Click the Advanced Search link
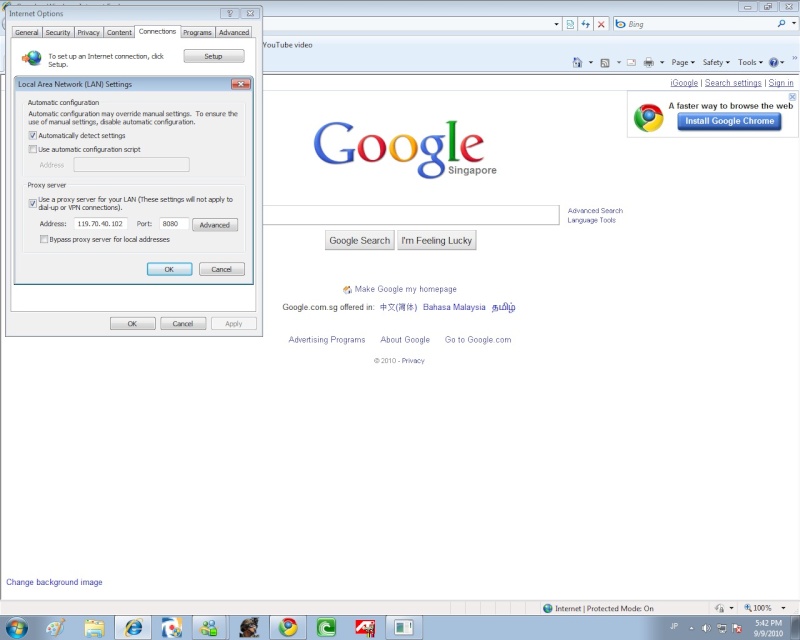The image size is (800, 640). coord(595,210)
